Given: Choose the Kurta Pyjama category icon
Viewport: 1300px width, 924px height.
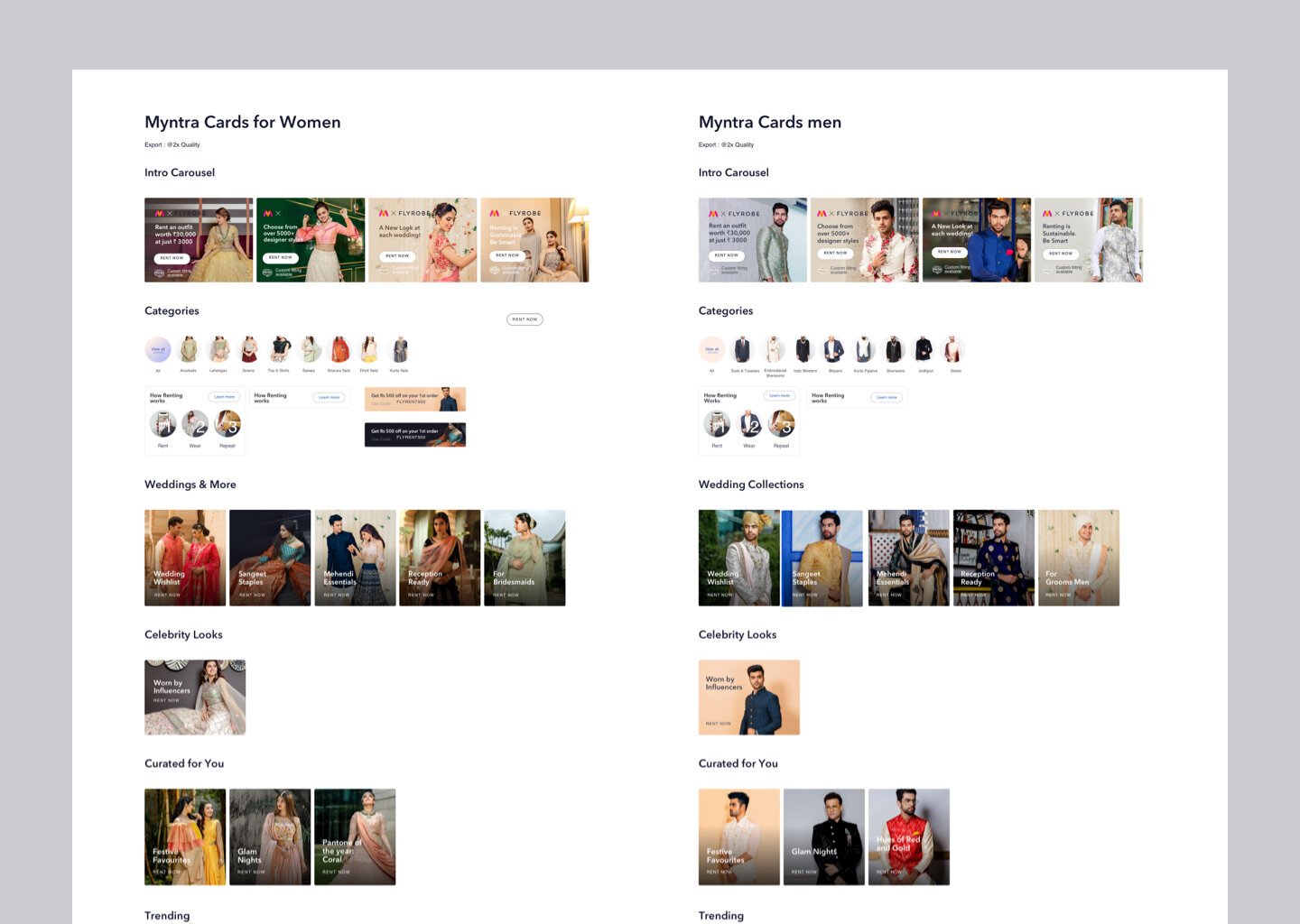Looking at the screenshot, I should (x=865, y=349).
